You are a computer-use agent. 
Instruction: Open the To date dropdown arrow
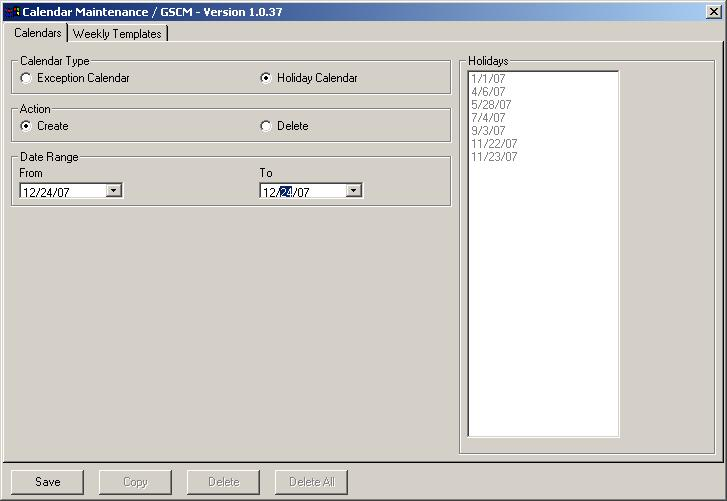[x=354, y=190]
